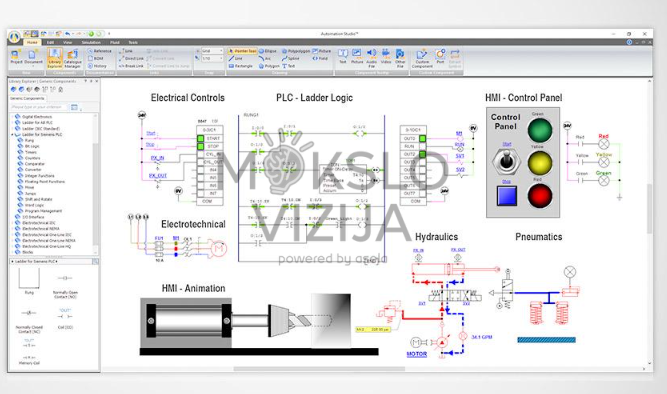Open the Catalogue Manager

(72, 58)
